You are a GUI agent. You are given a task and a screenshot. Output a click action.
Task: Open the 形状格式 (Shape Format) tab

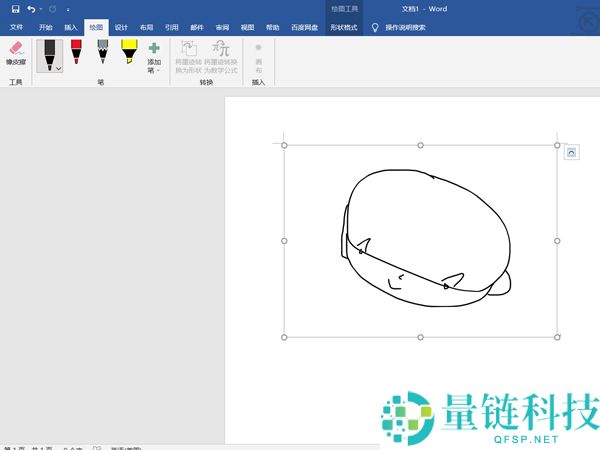pos(343,28)
